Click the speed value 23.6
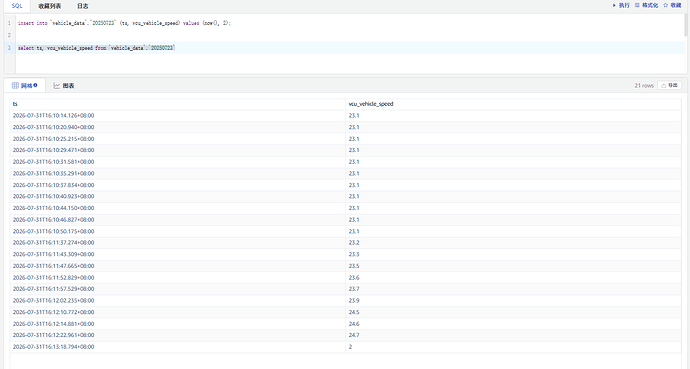 click(x=354, y=278)
